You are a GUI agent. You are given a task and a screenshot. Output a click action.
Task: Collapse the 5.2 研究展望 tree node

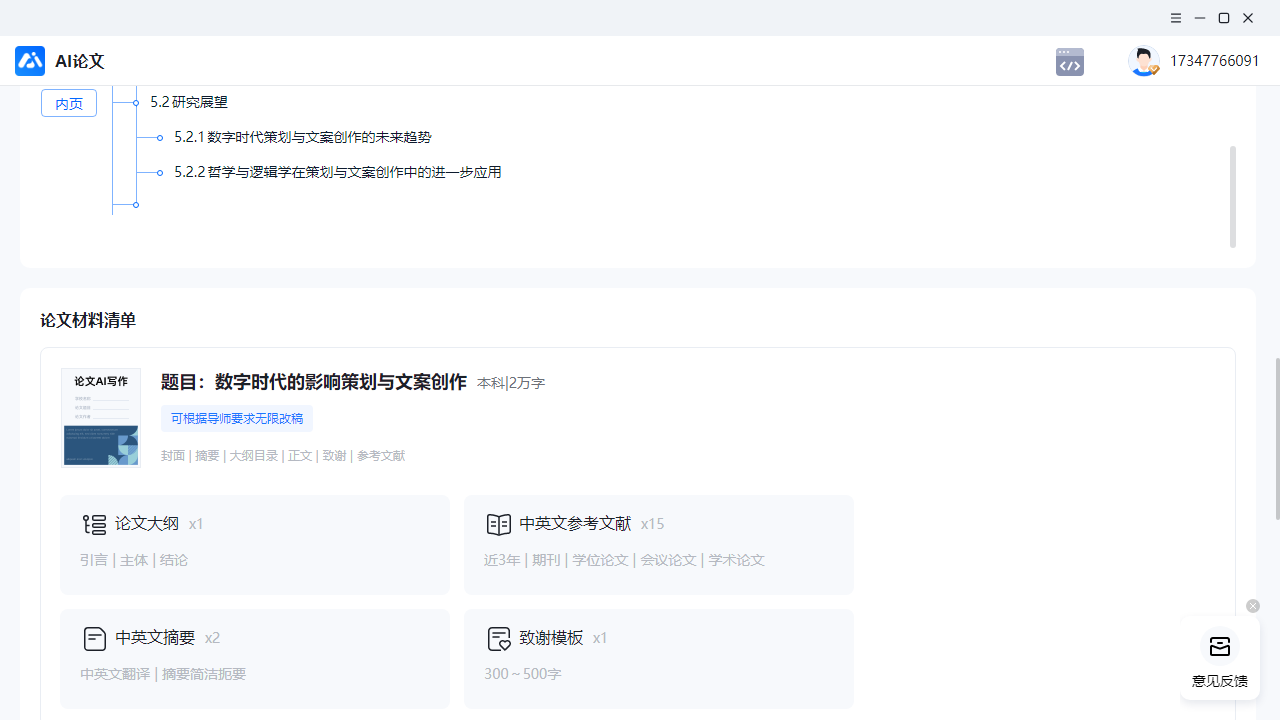point(136,101)
